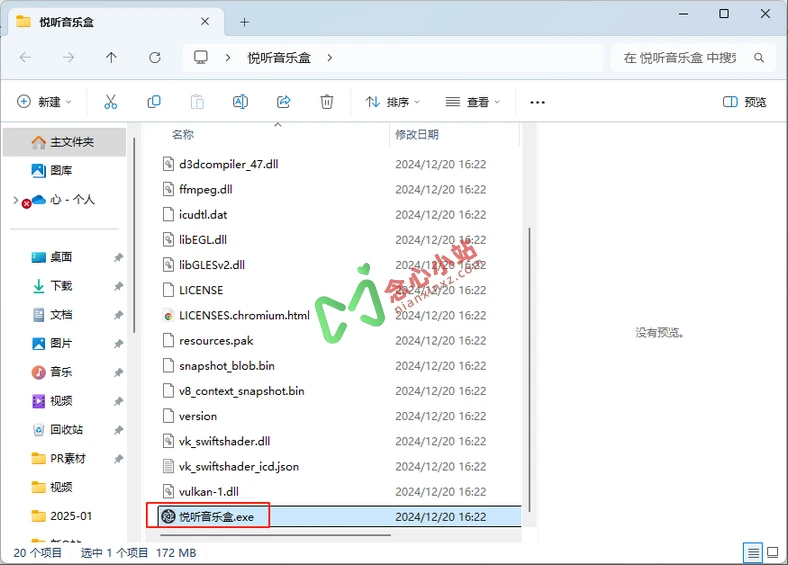Switch to large icons view in status bar
The width and height of the screenshot is (788, 565).
click(x=772, y=552)
